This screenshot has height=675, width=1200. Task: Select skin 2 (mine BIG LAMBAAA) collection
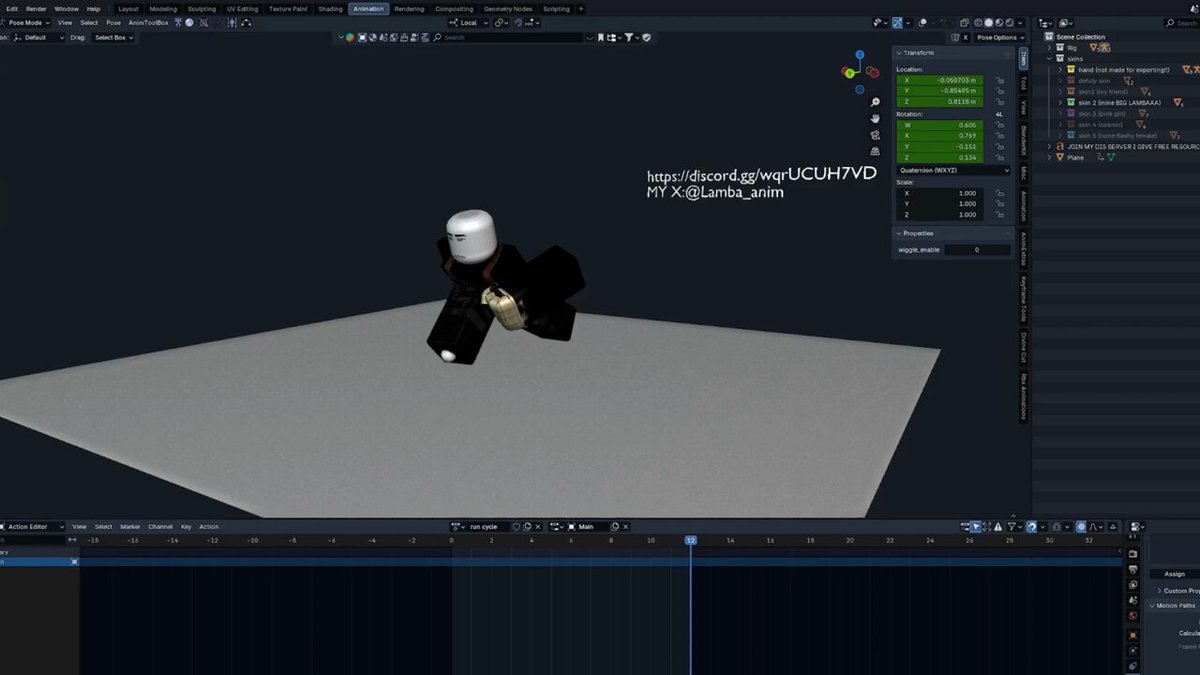pos(1119,102)
